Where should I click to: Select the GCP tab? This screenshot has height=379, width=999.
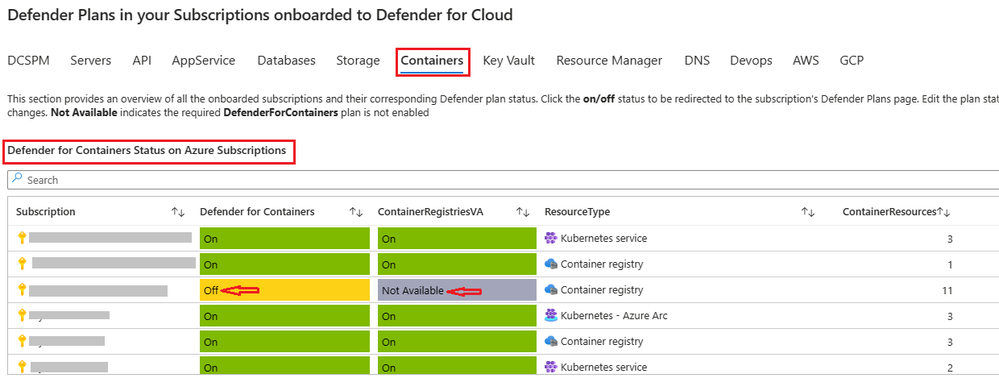pyautogui.click(x=852, y=61)
